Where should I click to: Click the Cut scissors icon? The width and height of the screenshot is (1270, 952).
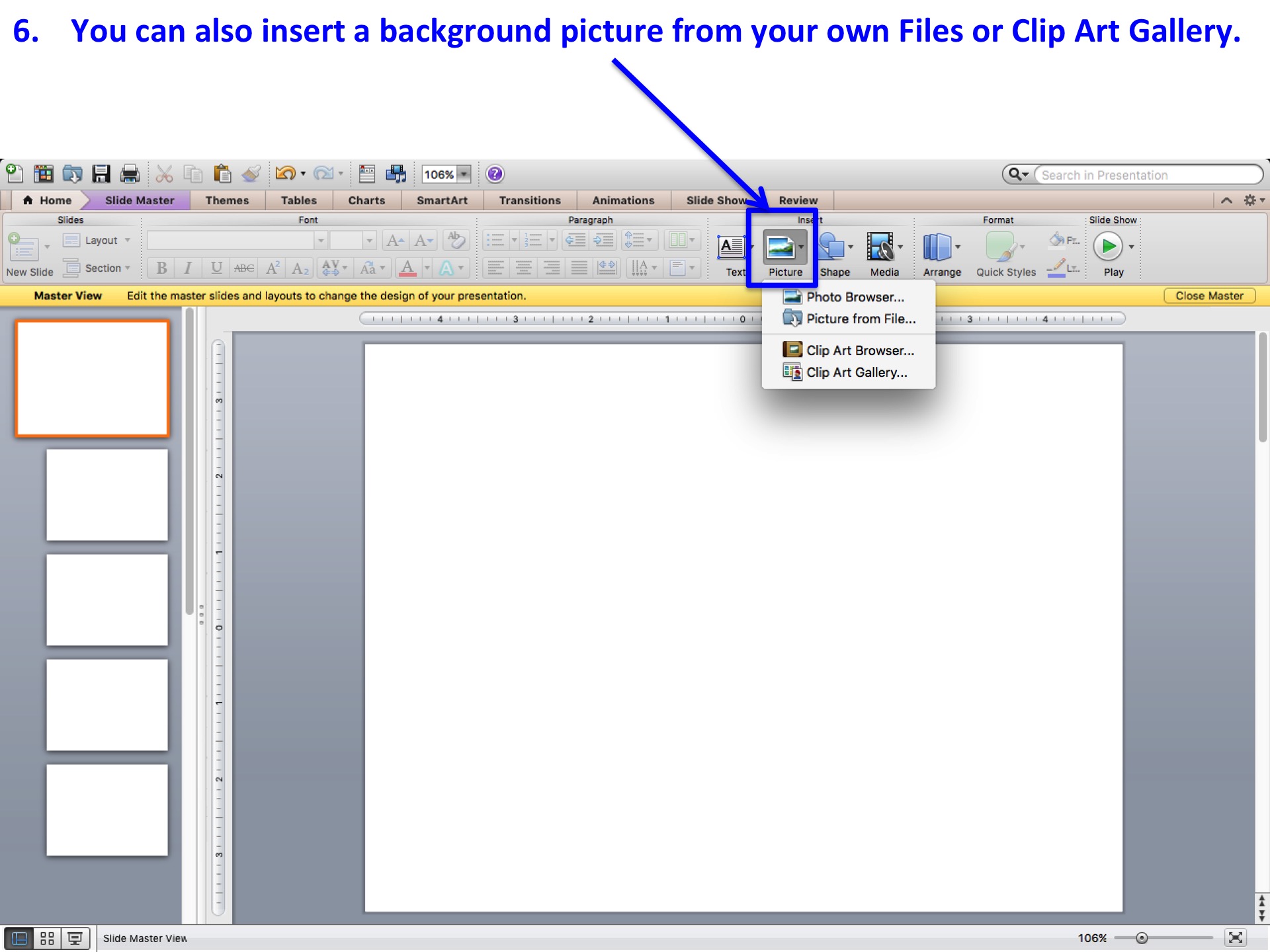[x=164, y=174]
